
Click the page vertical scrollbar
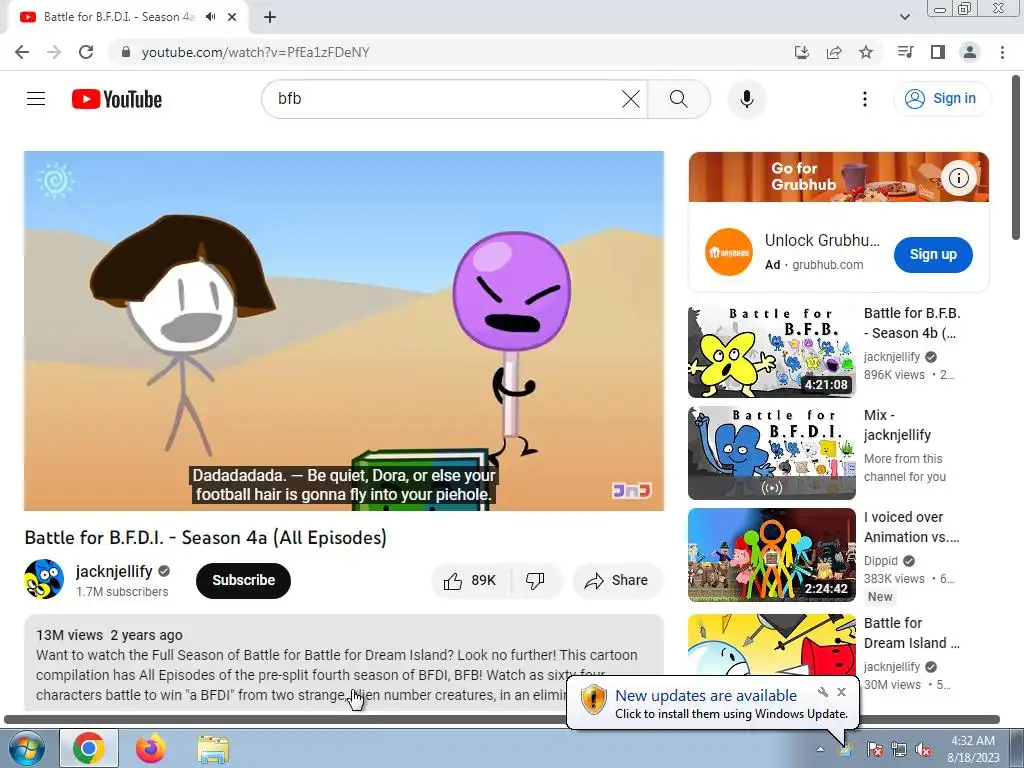(1017, 157)
